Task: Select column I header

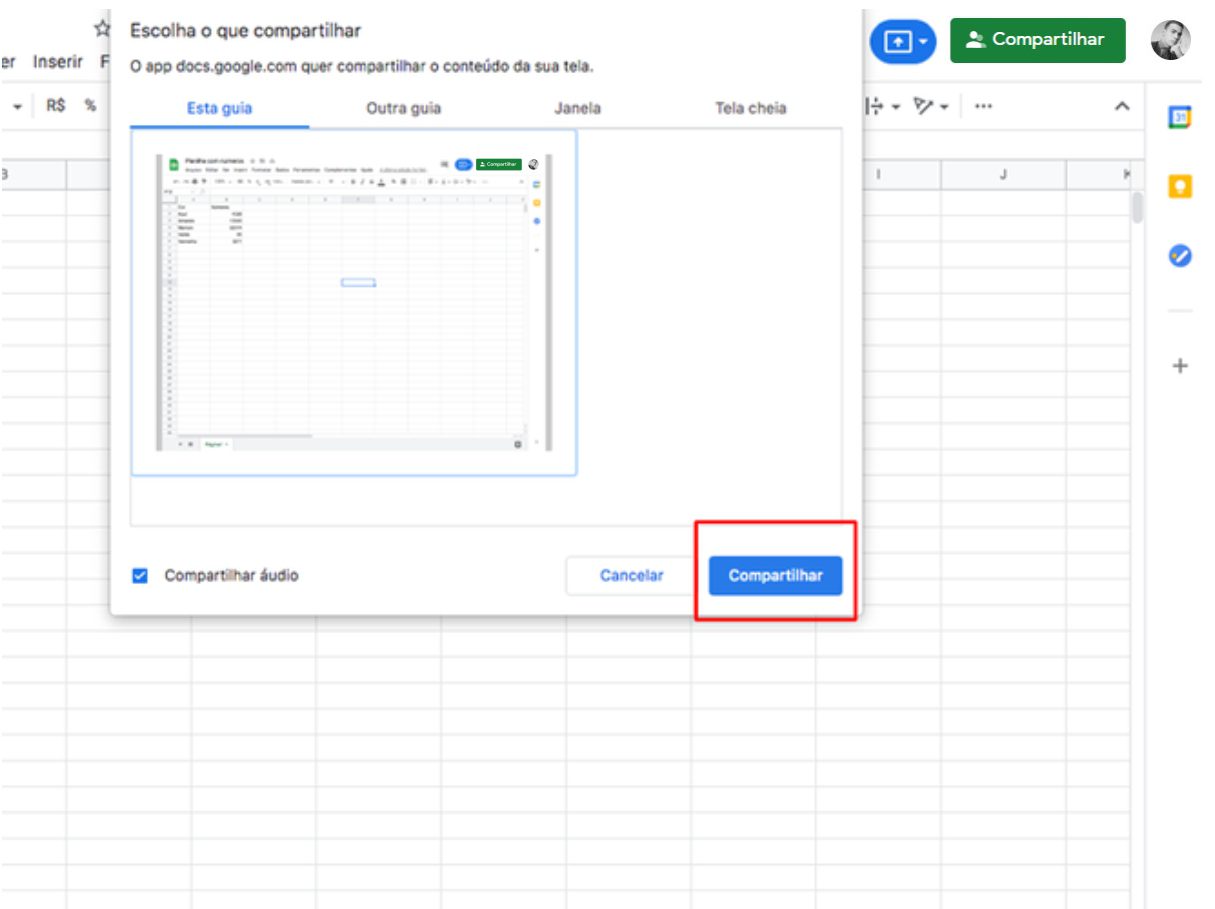Action: [878, 175]
